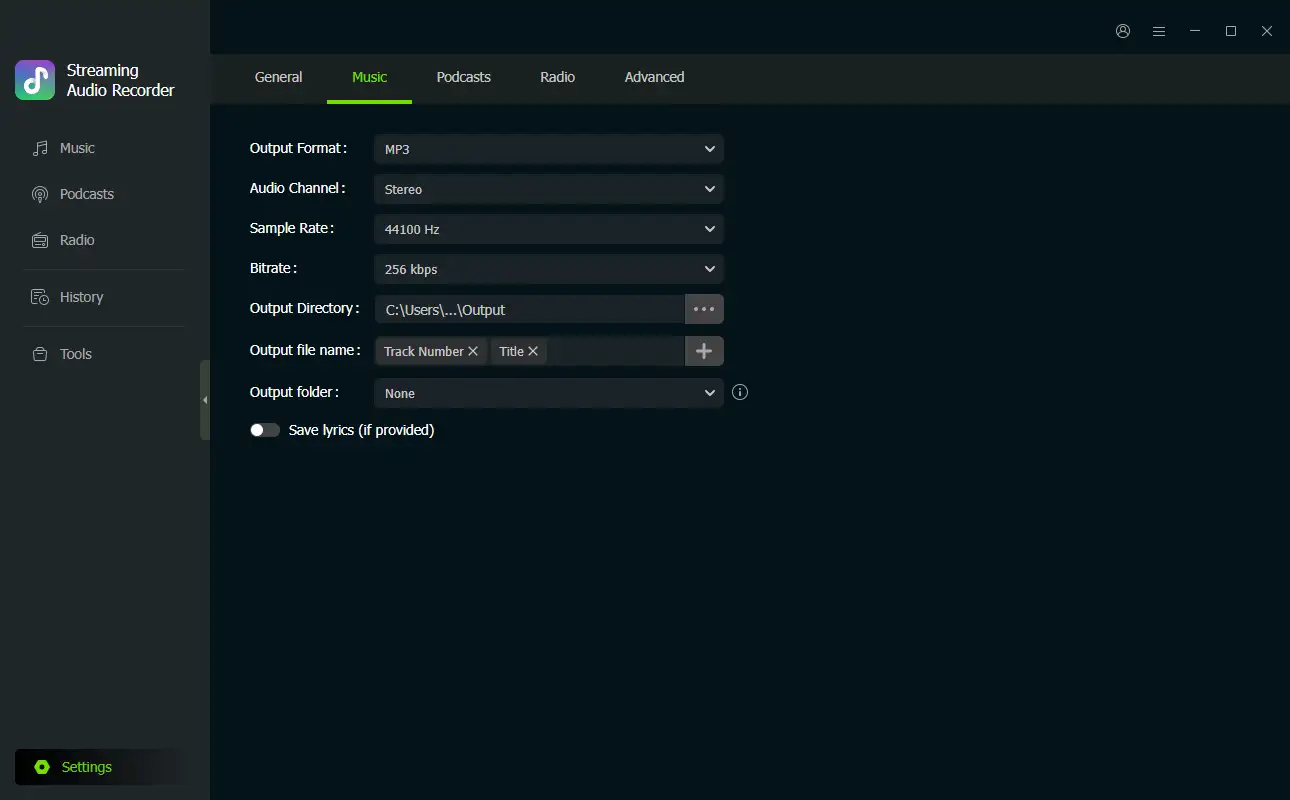
Task: Add a file name tag with plus button
Action: click(x=704, y=351)
